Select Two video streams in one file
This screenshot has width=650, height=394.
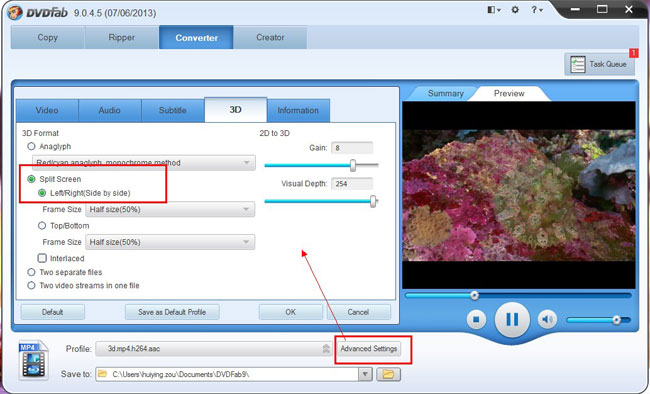point(31,286)
